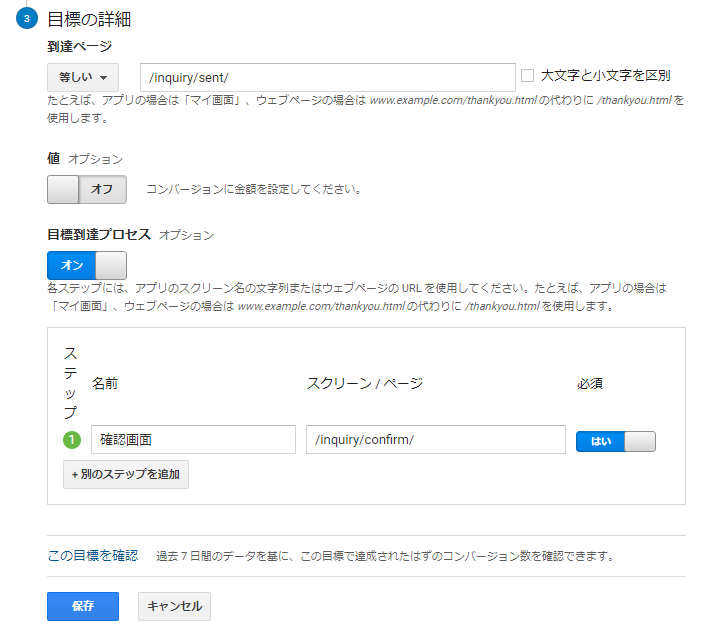Click the 確認画面 step name field
The image size is (715, 626).
(x=193, y=440)
